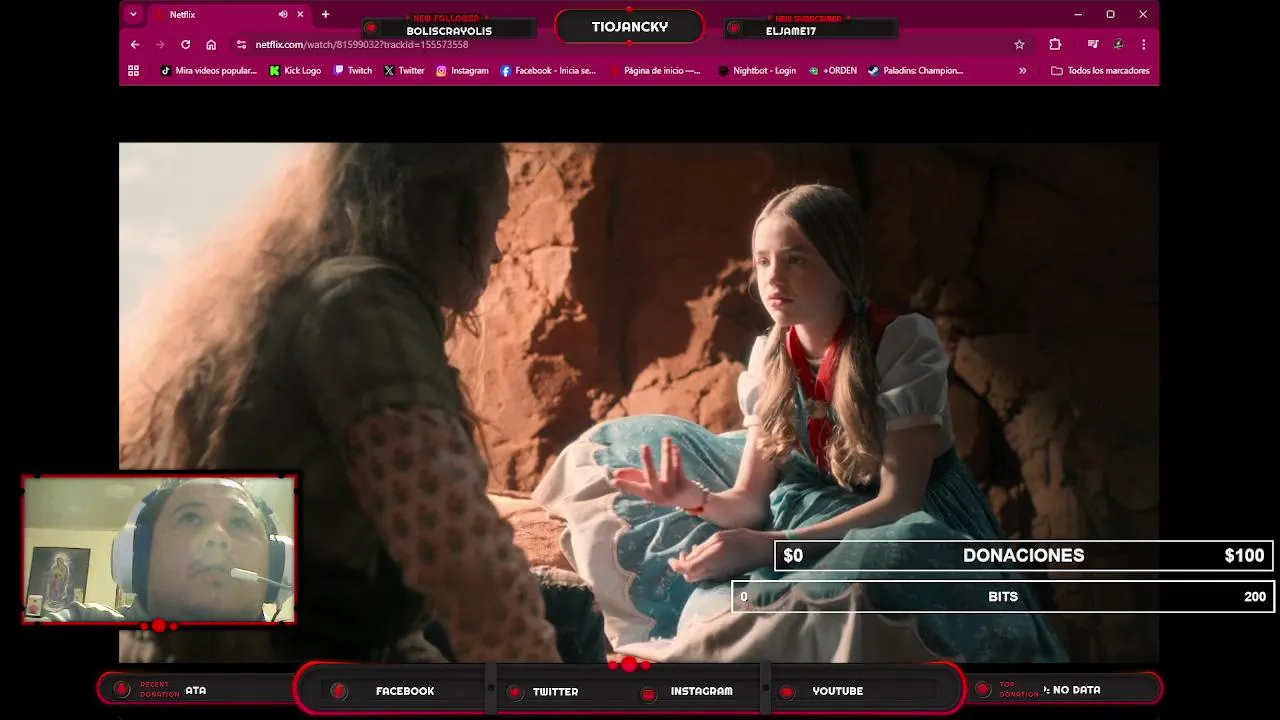Go forward to next page
Screen dimensions: 1280x720
pyautogui.click(x=160, y=44)
